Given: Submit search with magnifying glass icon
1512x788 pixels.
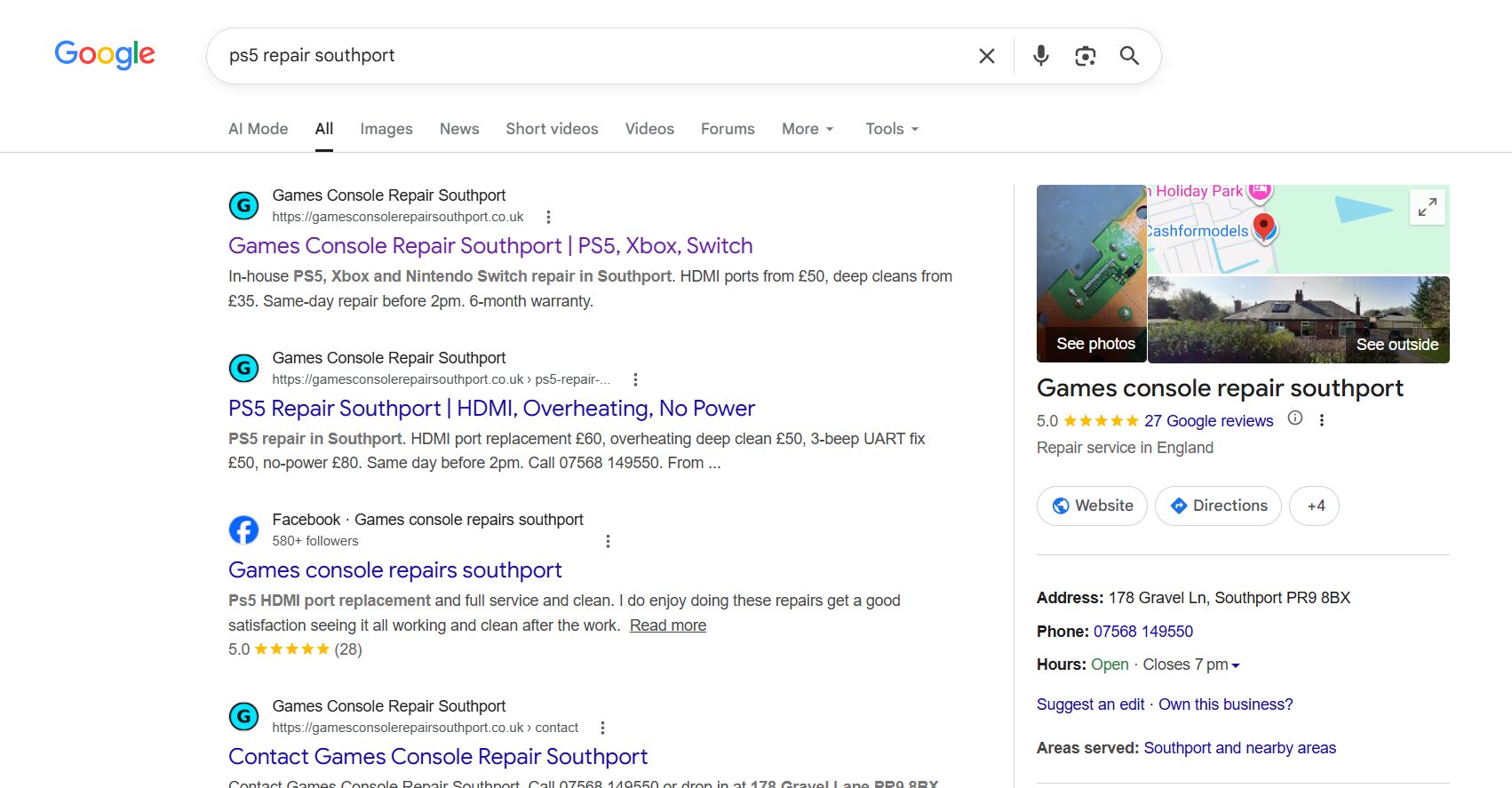Looking at the screenshot, I should click(1129, 56).
